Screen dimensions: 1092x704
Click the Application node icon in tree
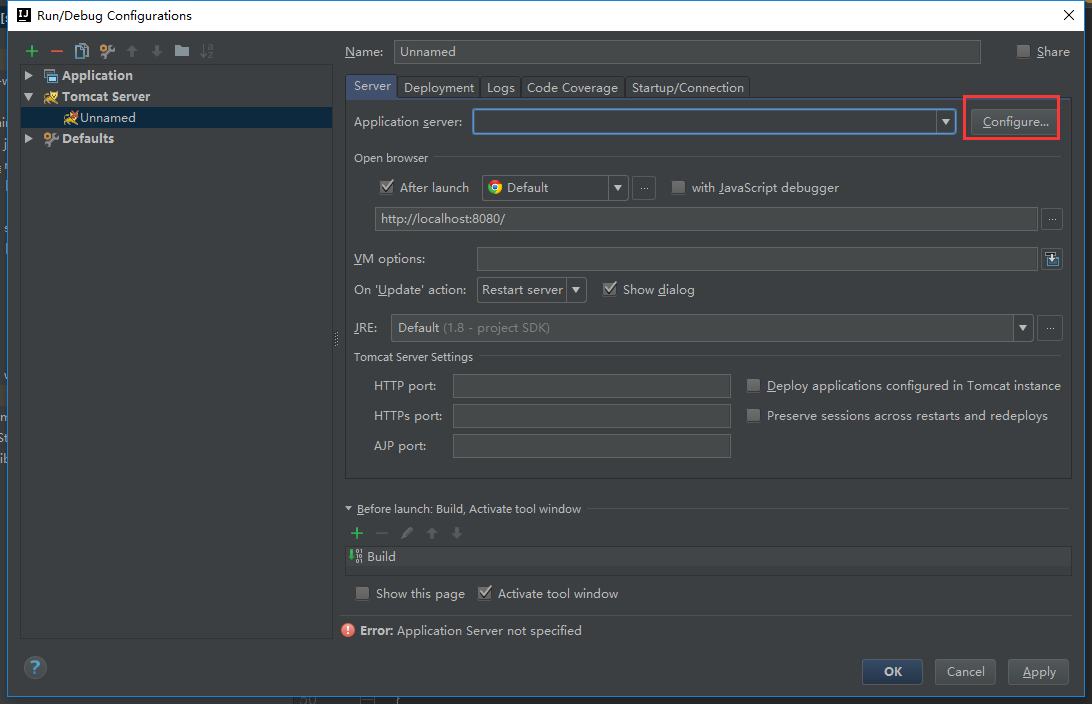tap(51, 75)
